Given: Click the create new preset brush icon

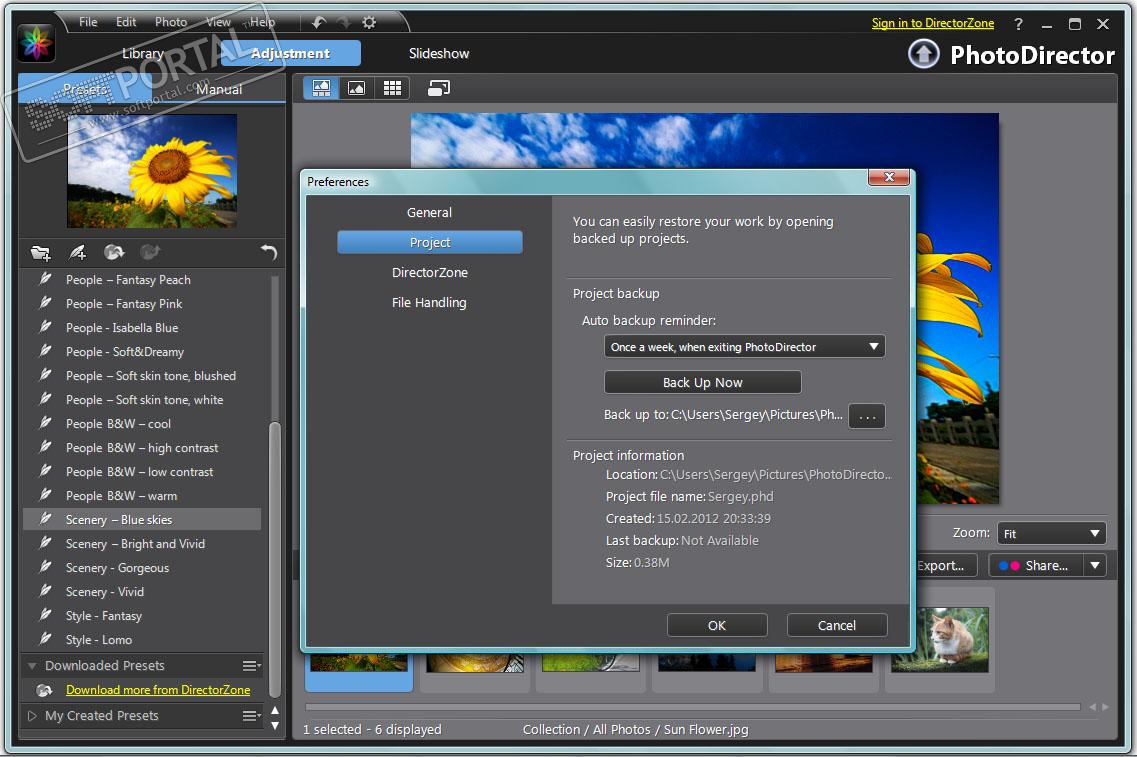Looking at the screenshot, I should click(77, 252).
